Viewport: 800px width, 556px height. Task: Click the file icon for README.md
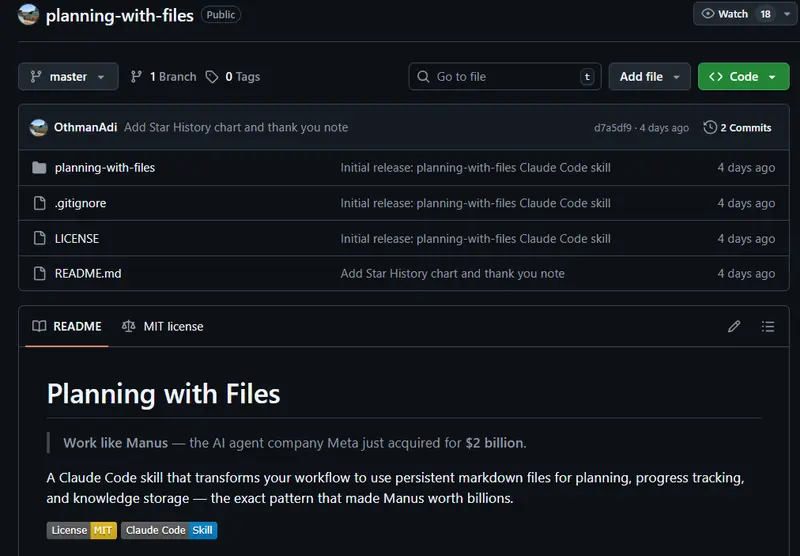[39, 273]
